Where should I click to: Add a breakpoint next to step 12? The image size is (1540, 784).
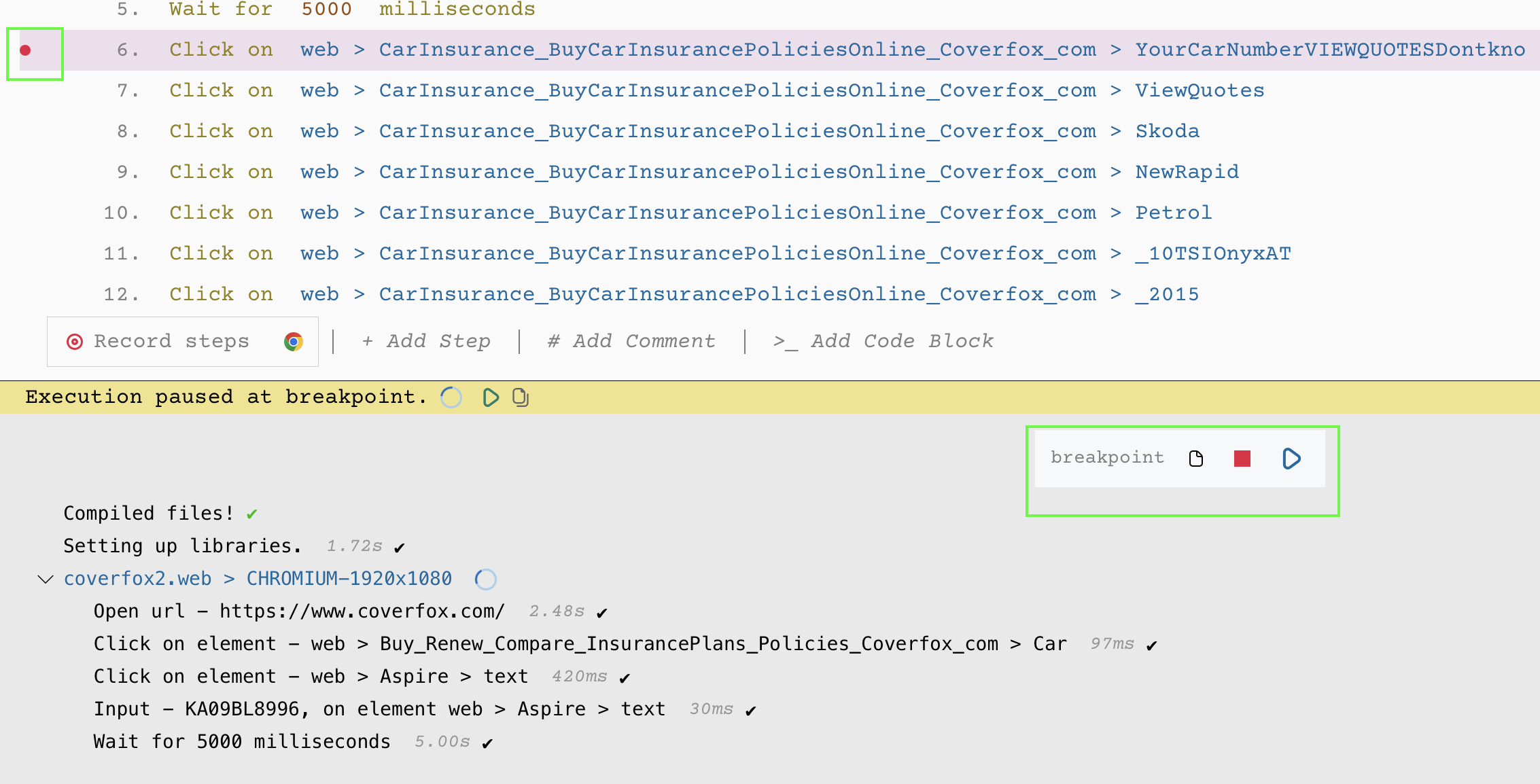[25, 293]
